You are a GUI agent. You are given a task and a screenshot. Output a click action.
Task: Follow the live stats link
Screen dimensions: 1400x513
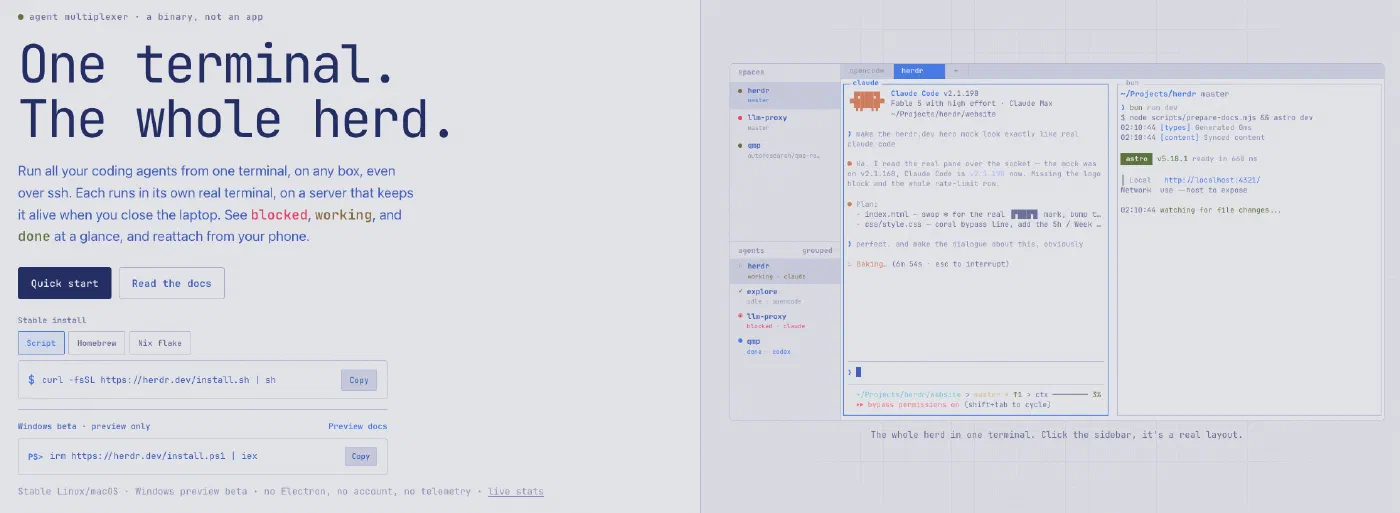click(516, 491)
